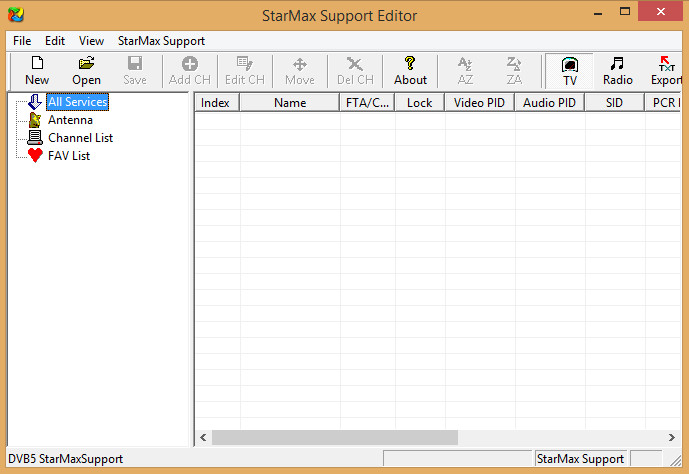Click the Del CH toolbar icon
The width and height of the screenshot is (689, 474).
[355, 64]
